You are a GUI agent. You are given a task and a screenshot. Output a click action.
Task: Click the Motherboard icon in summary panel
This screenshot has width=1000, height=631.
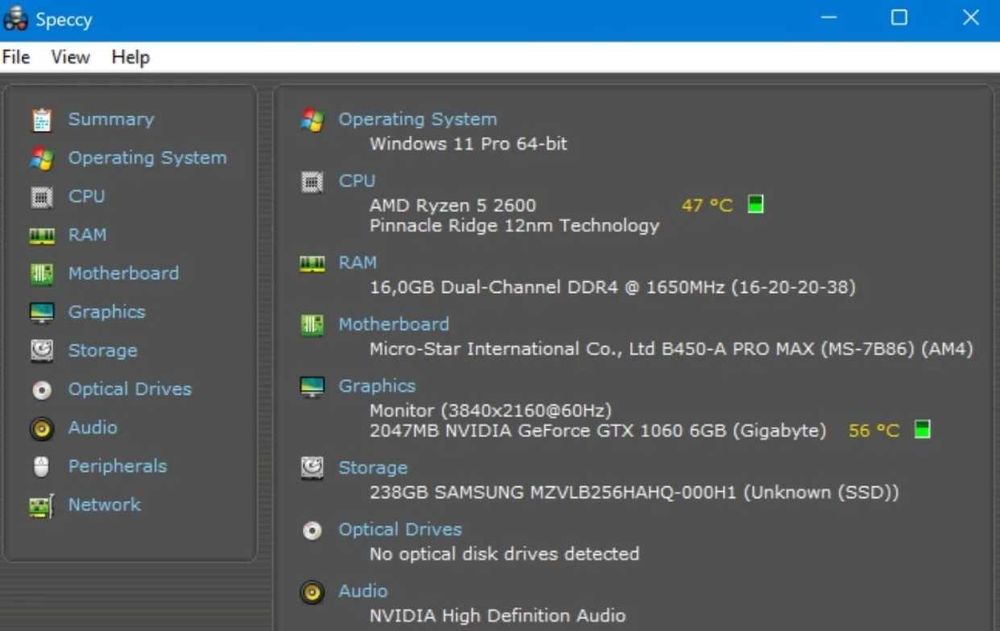point(312,325)
